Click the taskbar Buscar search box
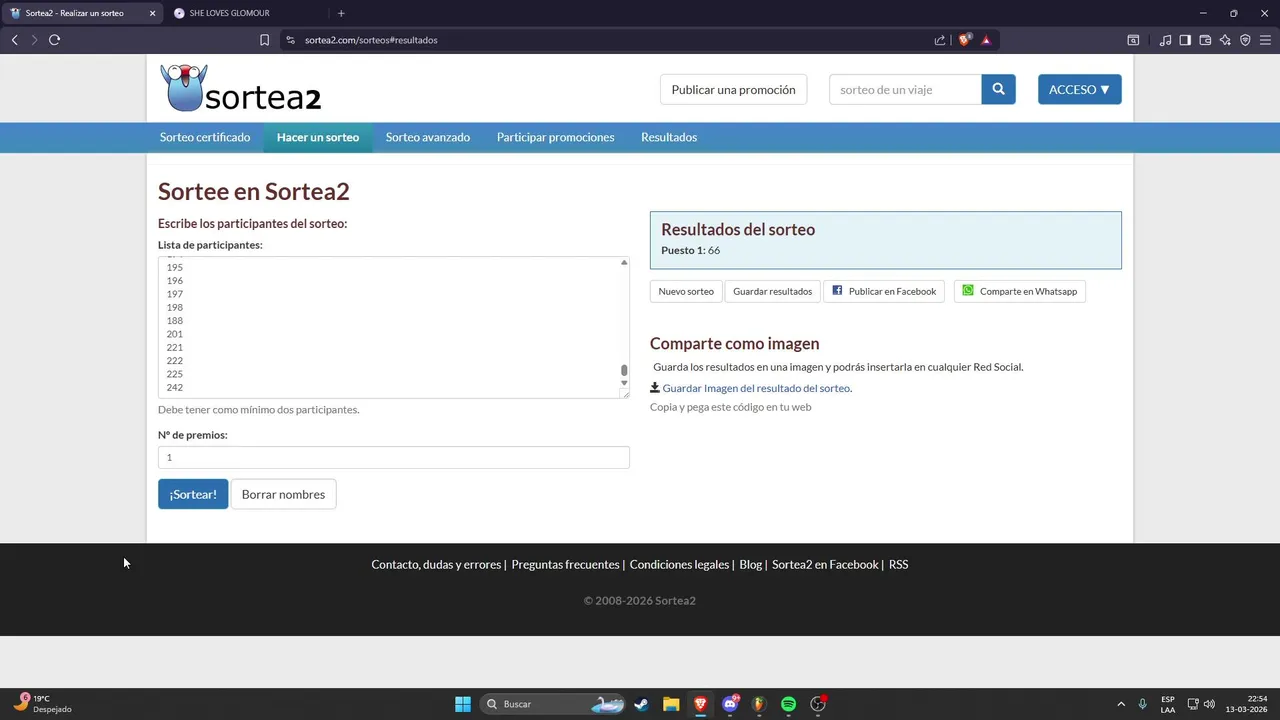 point(552,704)
